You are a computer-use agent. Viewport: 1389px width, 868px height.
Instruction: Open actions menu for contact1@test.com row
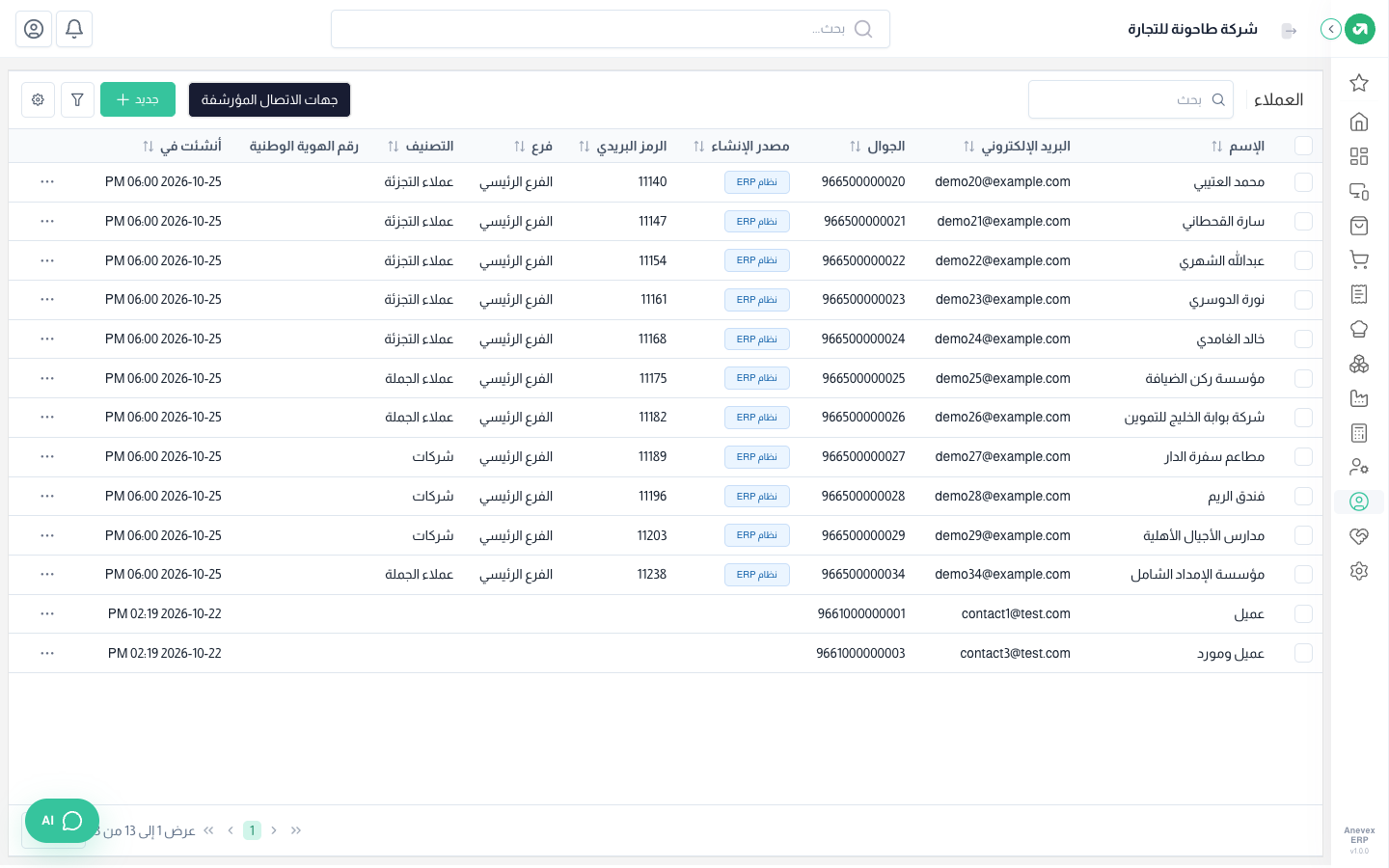47,613
